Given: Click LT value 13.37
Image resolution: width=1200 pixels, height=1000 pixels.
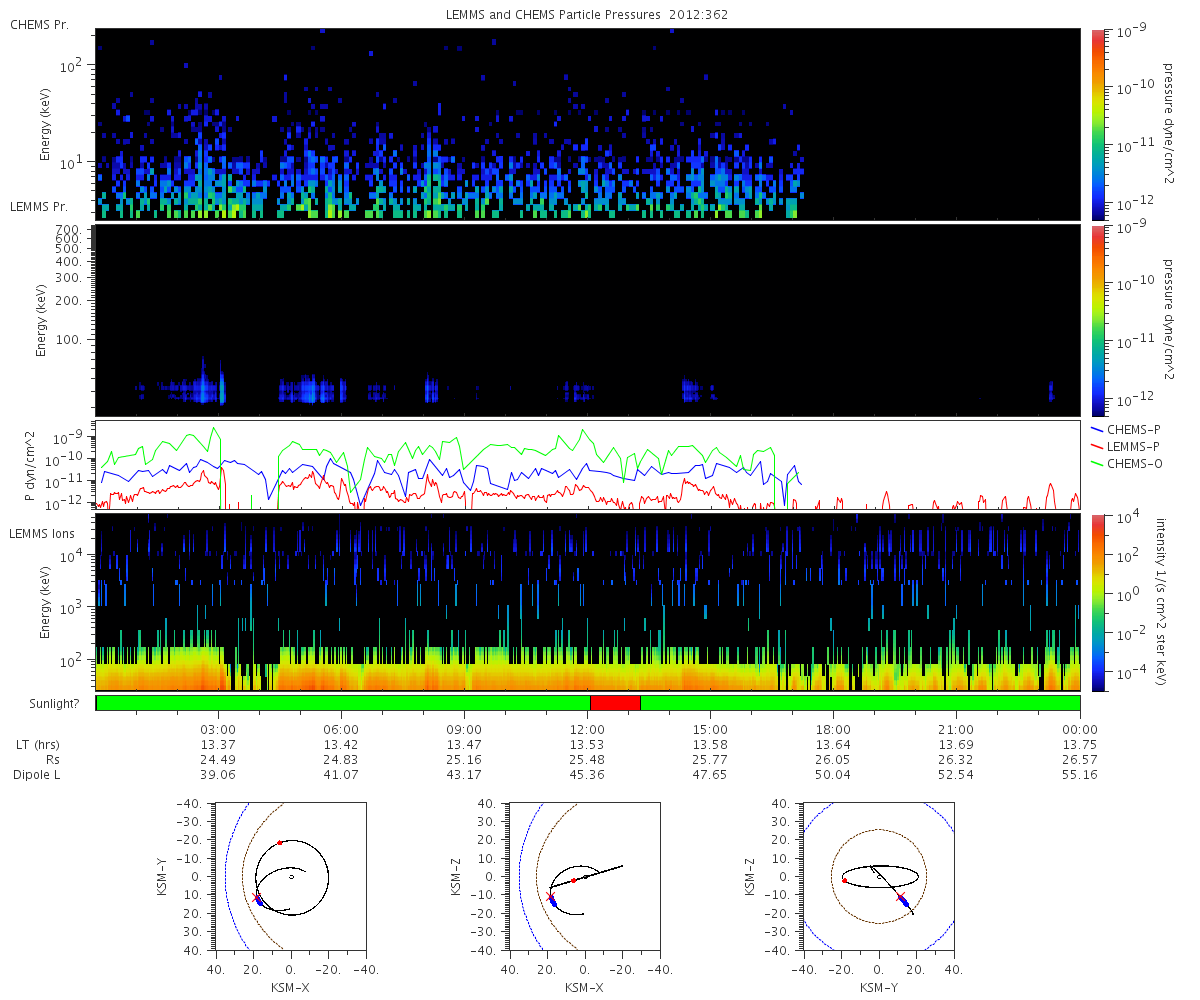Looking at the screenshot, I should [218, 745].
